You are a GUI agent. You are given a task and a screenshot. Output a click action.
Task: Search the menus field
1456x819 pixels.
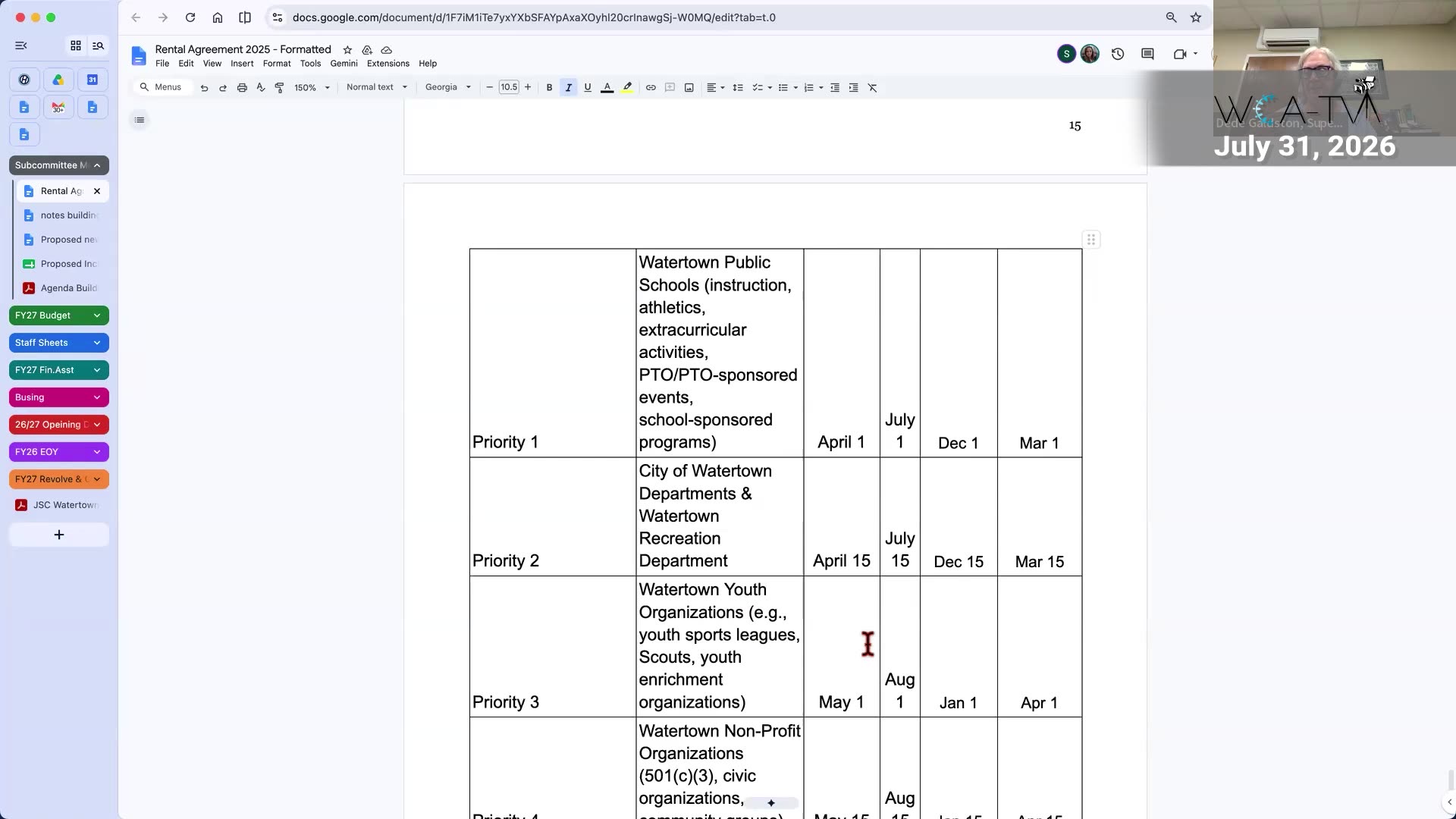click(x=162, y=87)
